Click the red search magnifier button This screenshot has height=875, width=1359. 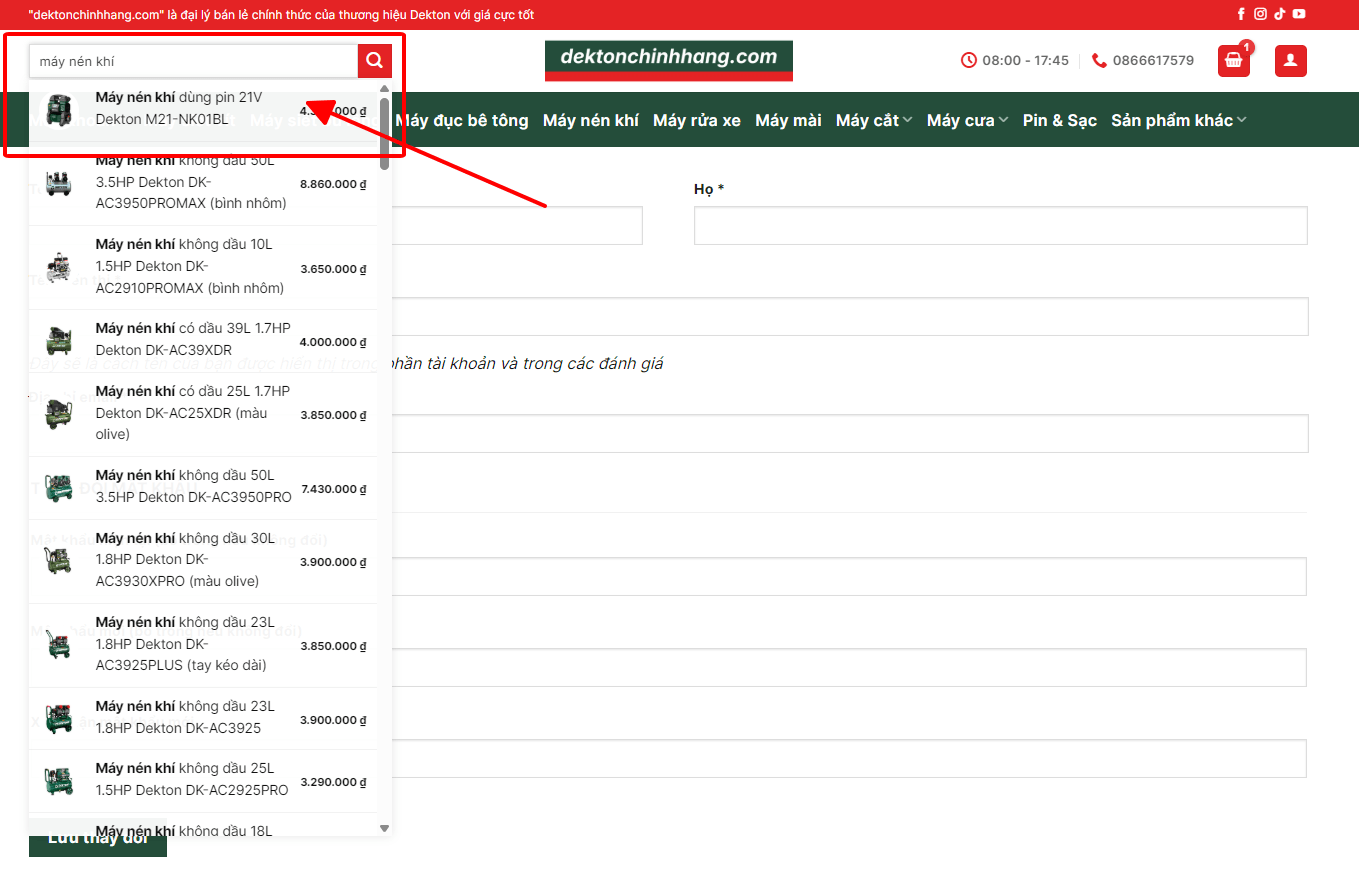coord(374,61)
